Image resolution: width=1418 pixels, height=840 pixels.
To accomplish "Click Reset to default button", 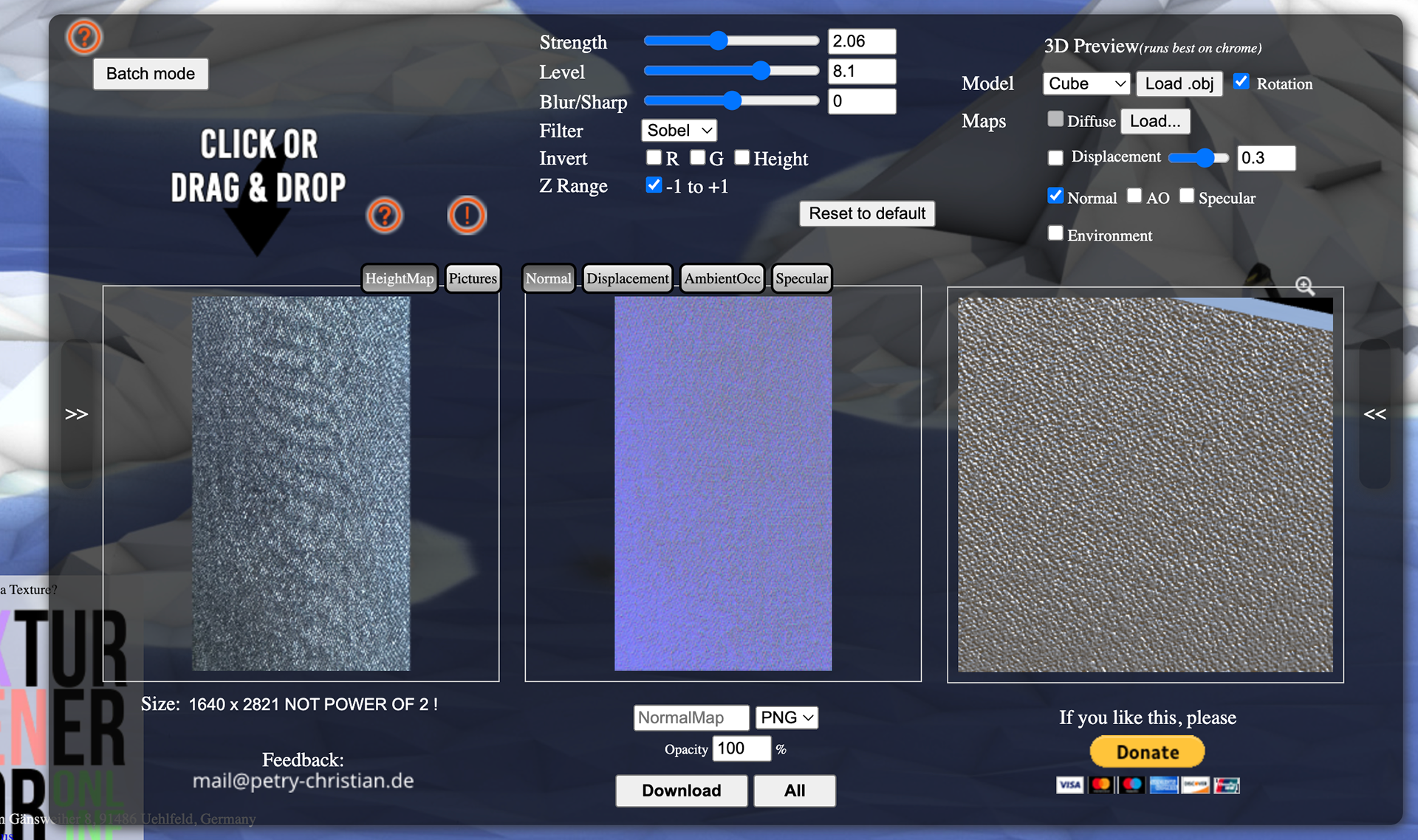I will tap(867, 213).
